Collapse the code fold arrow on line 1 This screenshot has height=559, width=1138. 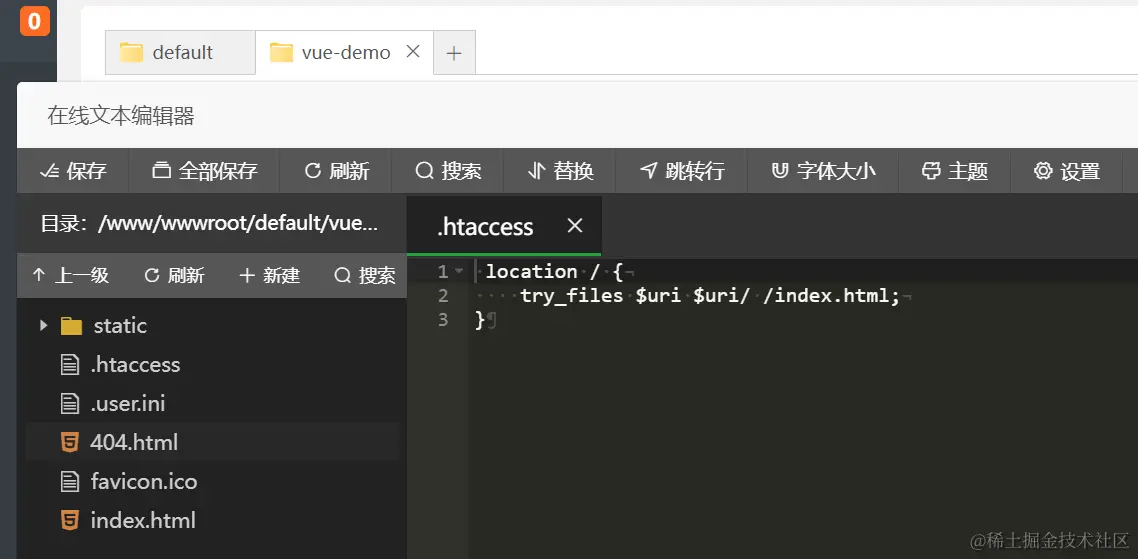click(459, 271)
